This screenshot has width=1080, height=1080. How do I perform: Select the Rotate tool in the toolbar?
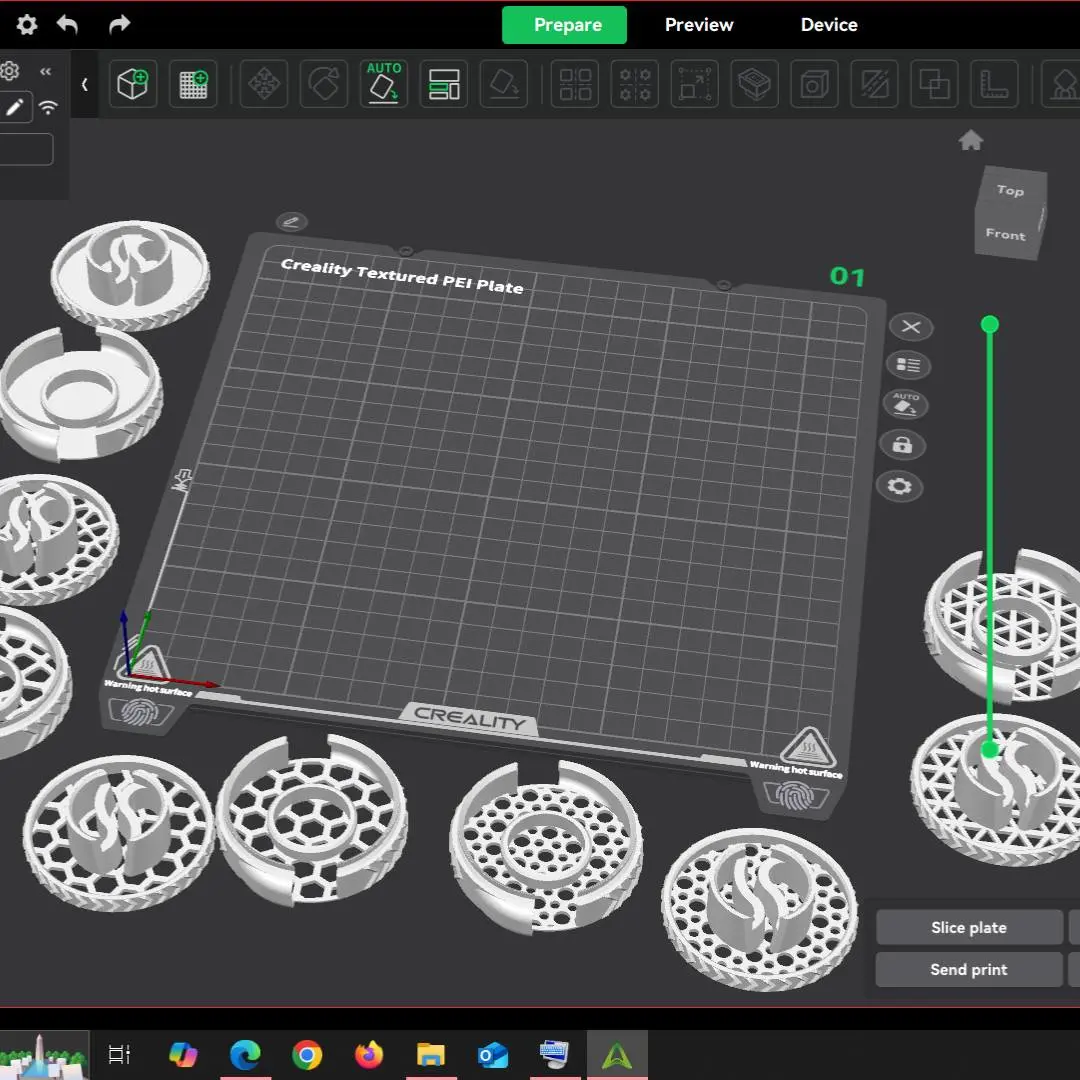coord(324,84)
